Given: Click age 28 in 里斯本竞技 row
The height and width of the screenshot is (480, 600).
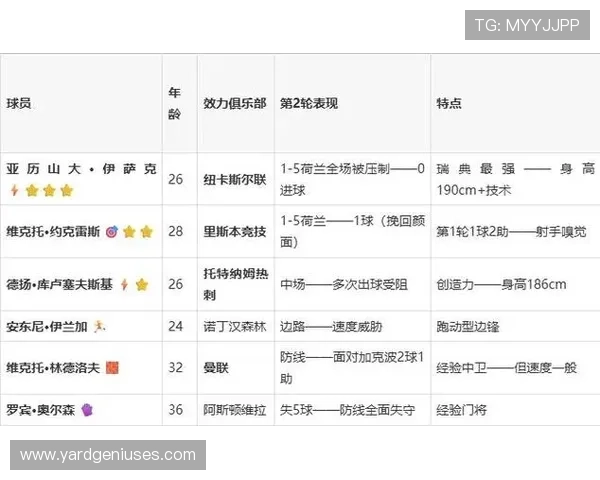Looking at the screenshot, I should pos(176,231).
